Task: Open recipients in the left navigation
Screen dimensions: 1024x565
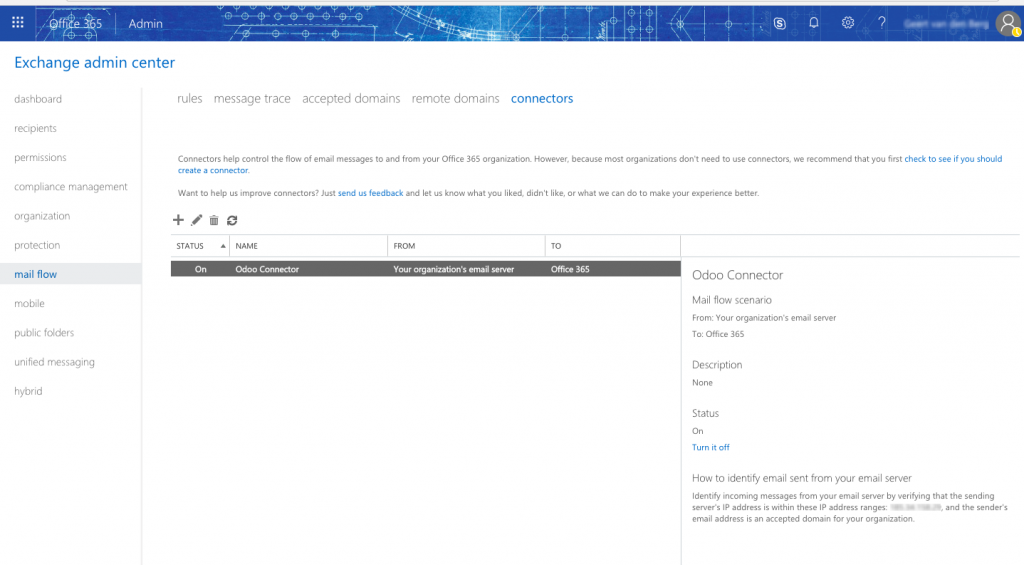Action: click(x=35, y=129)
